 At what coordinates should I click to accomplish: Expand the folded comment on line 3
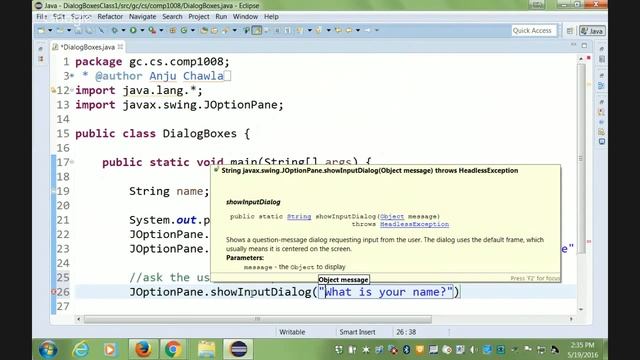72,76
